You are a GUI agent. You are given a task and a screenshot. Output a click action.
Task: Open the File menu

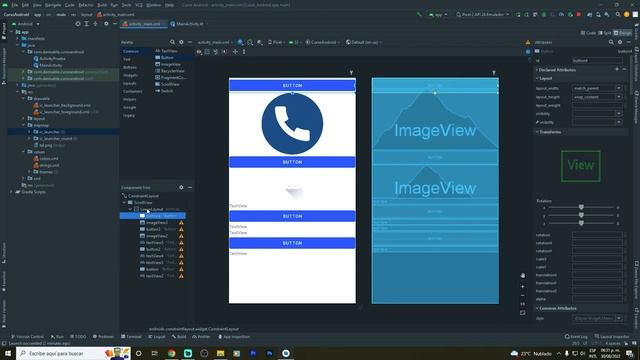tap(15, 5)
